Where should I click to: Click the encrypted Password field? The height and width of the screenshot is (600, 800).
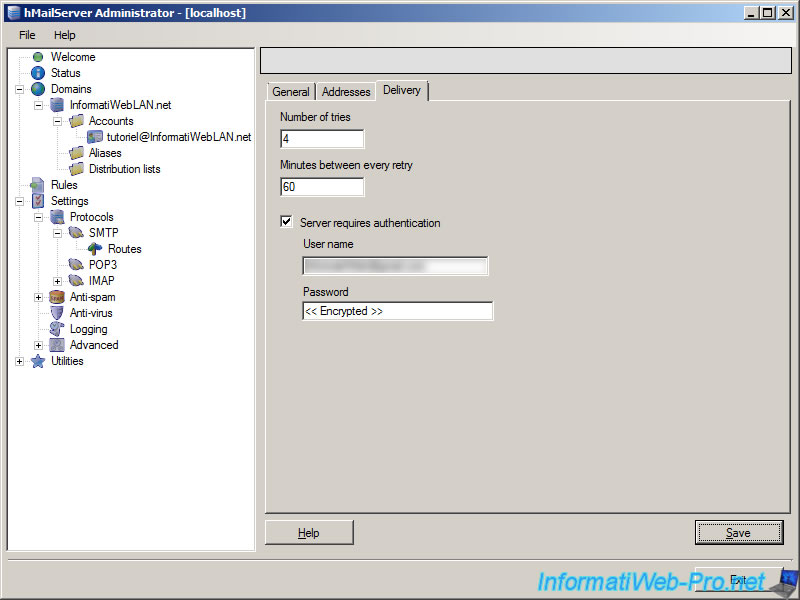pyautogui.click(x=396, y=311)
